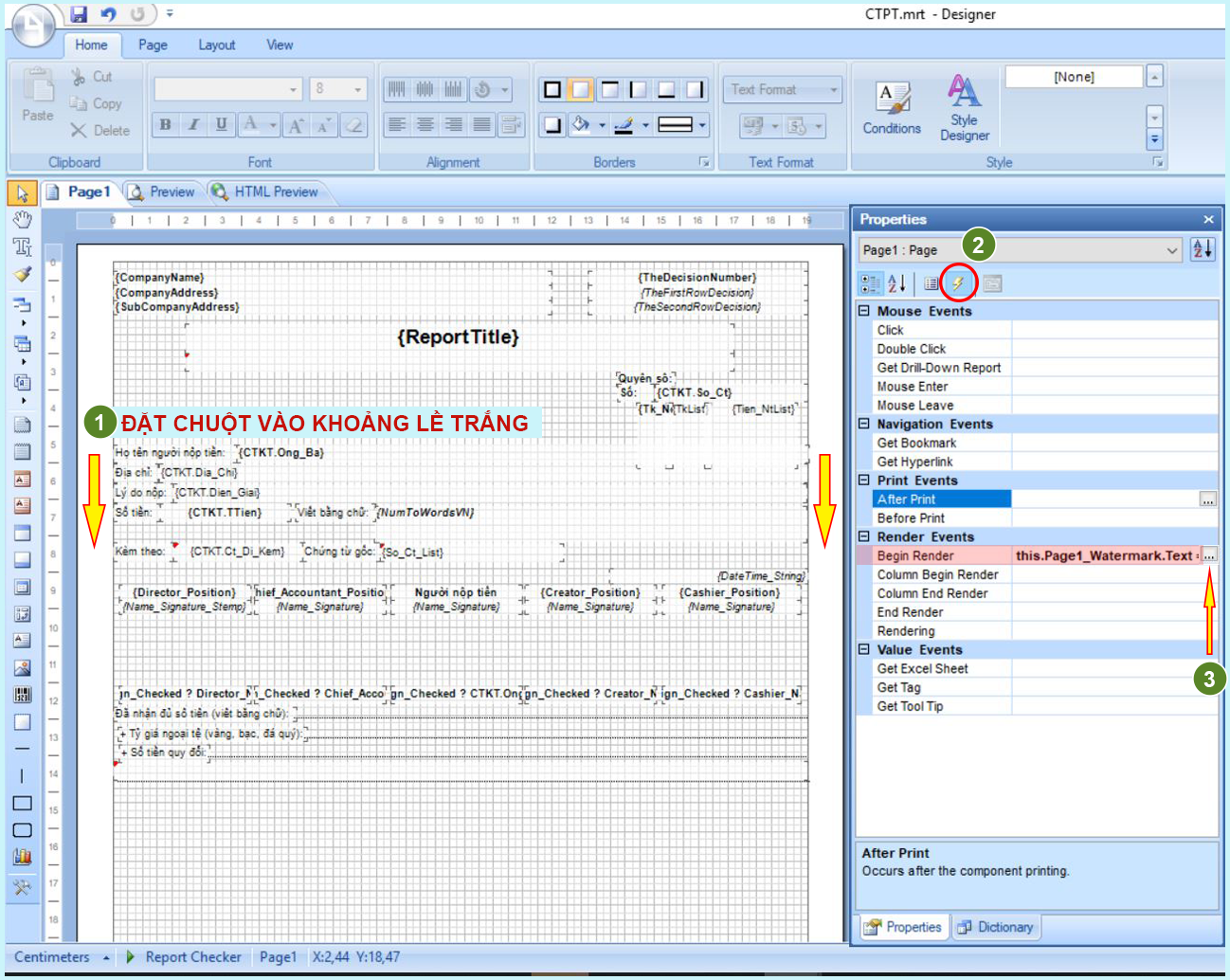
Task: Open the Preview tab
Action: (x=162, y=191)
